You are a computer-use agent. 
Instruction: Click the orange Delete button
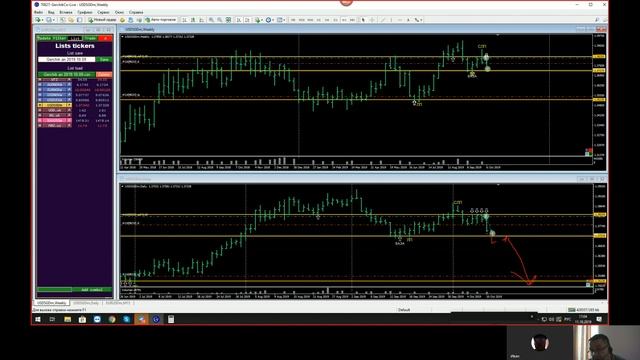point(104,75)
